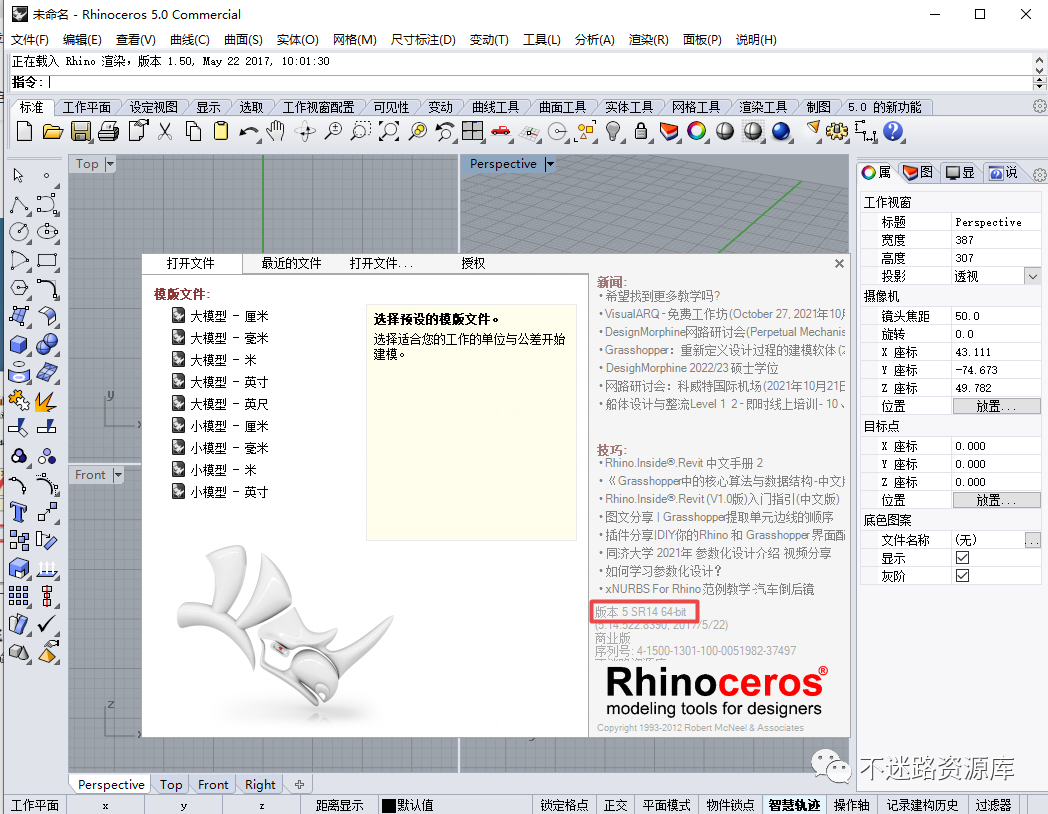Viewport: 1048px width, 814px height.
Task: Toggle 锁定格点 in status bar
Action: [564, 805]
